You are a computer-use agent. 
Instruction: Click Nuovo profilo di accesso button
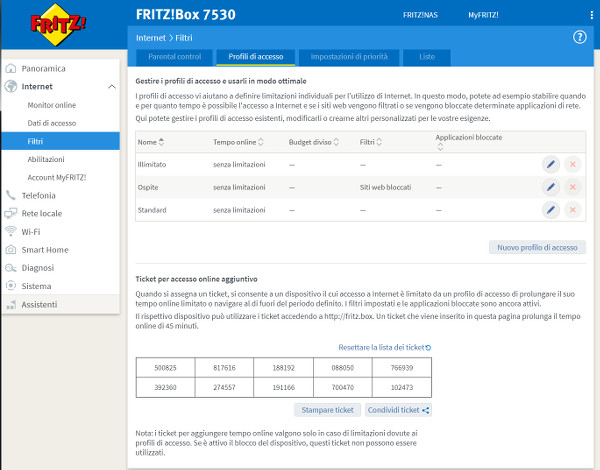coord(537,247)
